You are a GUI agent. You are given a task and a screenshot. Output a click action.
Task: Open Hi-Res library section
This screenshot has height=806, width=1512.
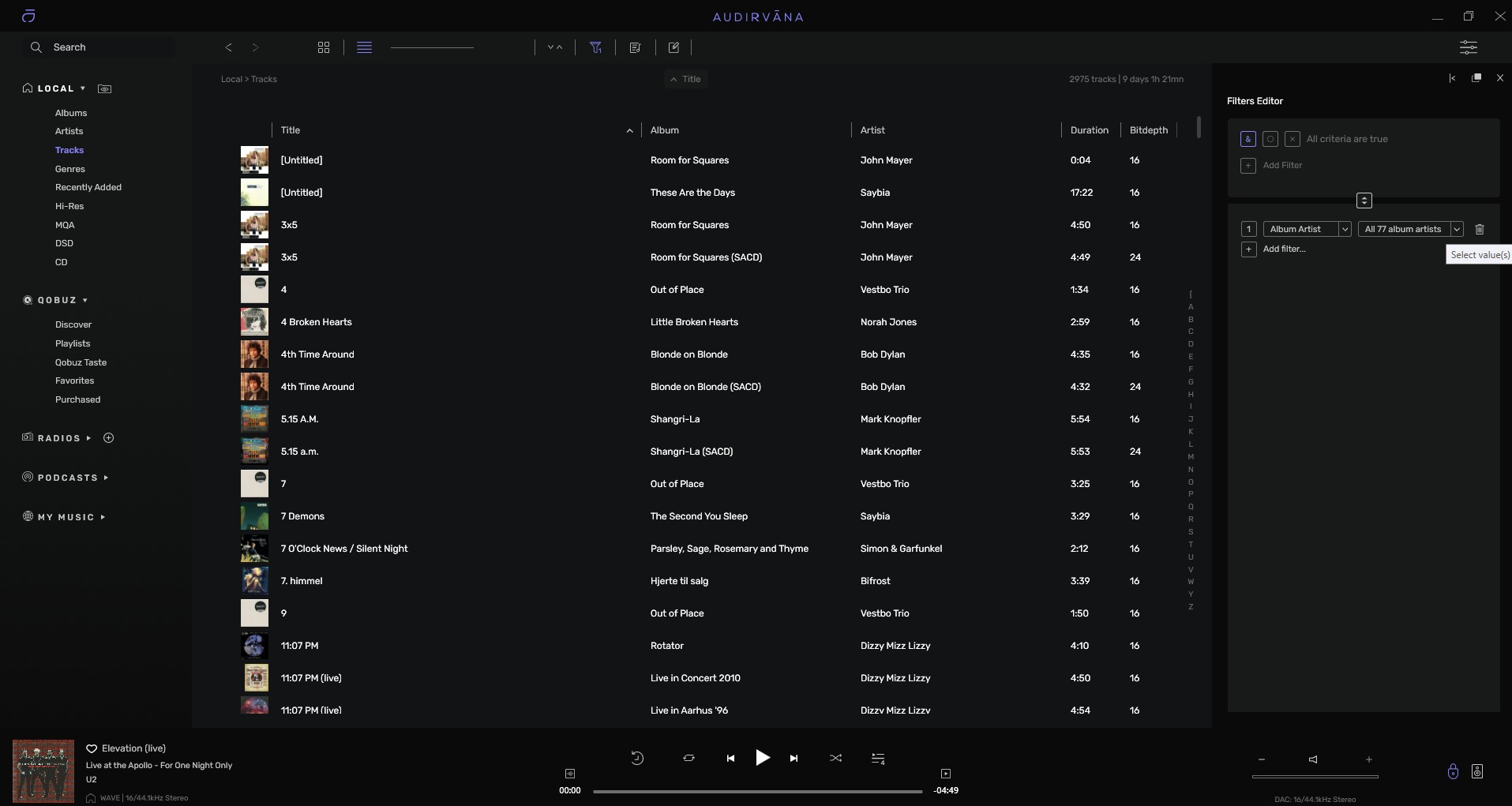click(x=69, y=206)
